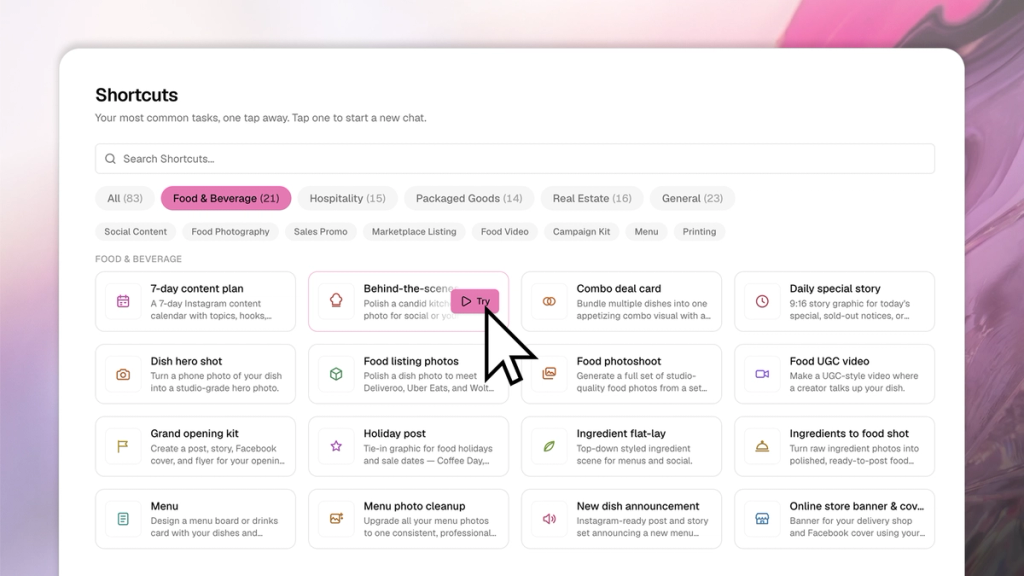Filter by the Food Photography tag

tap(230, 231)
